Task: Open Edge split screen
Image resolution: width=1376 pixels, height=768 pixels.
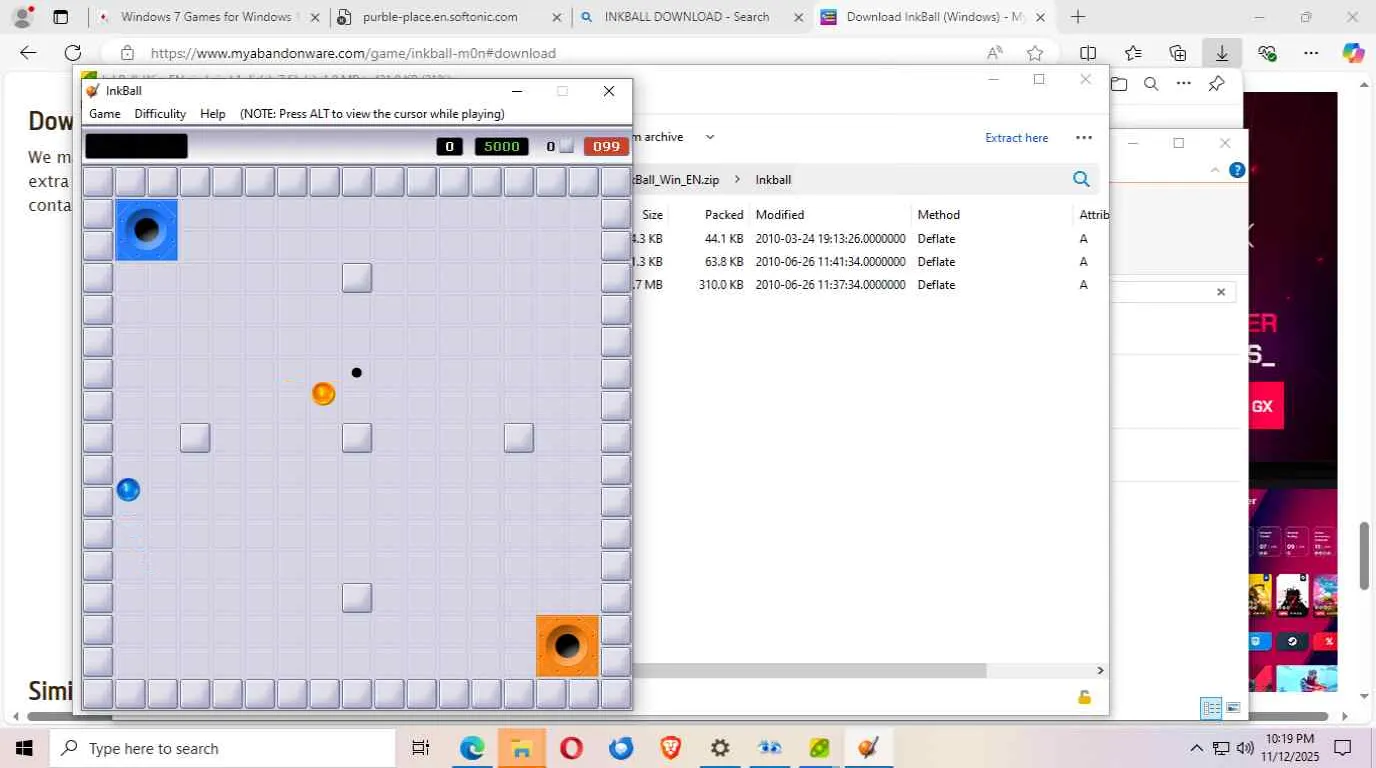Action: pos(1088,53)
